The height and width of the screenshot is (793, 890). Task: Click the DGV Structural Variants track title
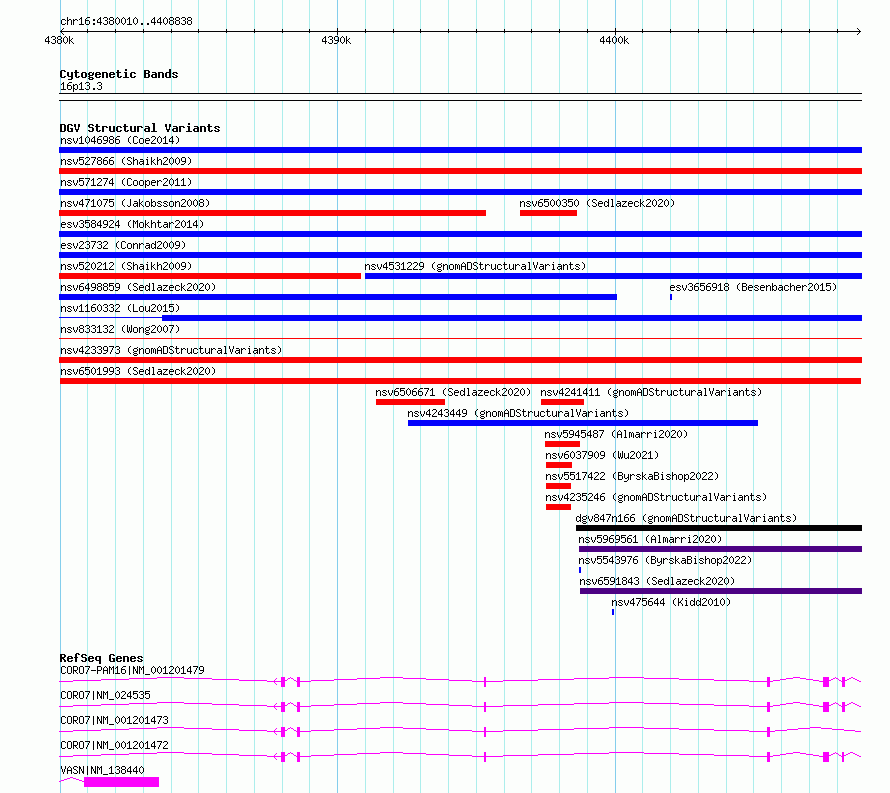pyautogui.click(x=140, y=128)
